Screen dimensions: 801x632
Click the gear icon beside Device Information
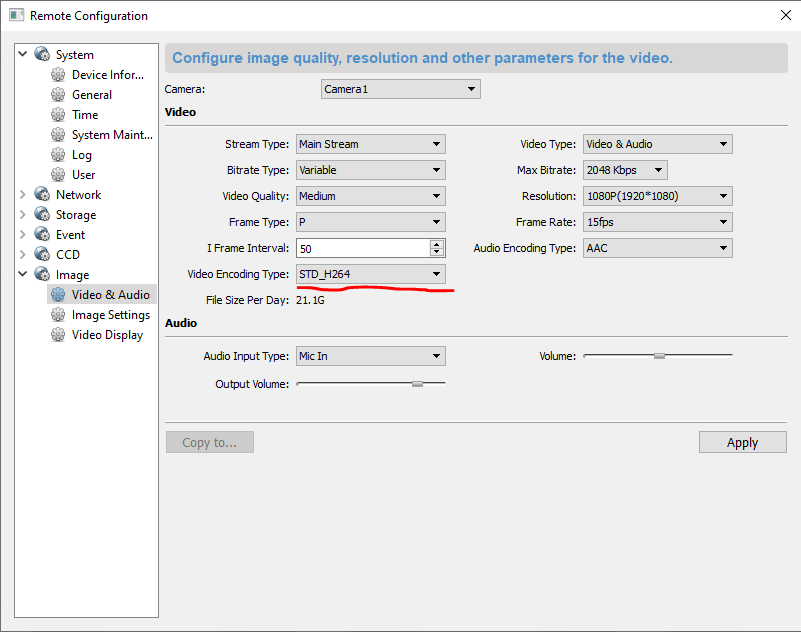click(58, 75)
